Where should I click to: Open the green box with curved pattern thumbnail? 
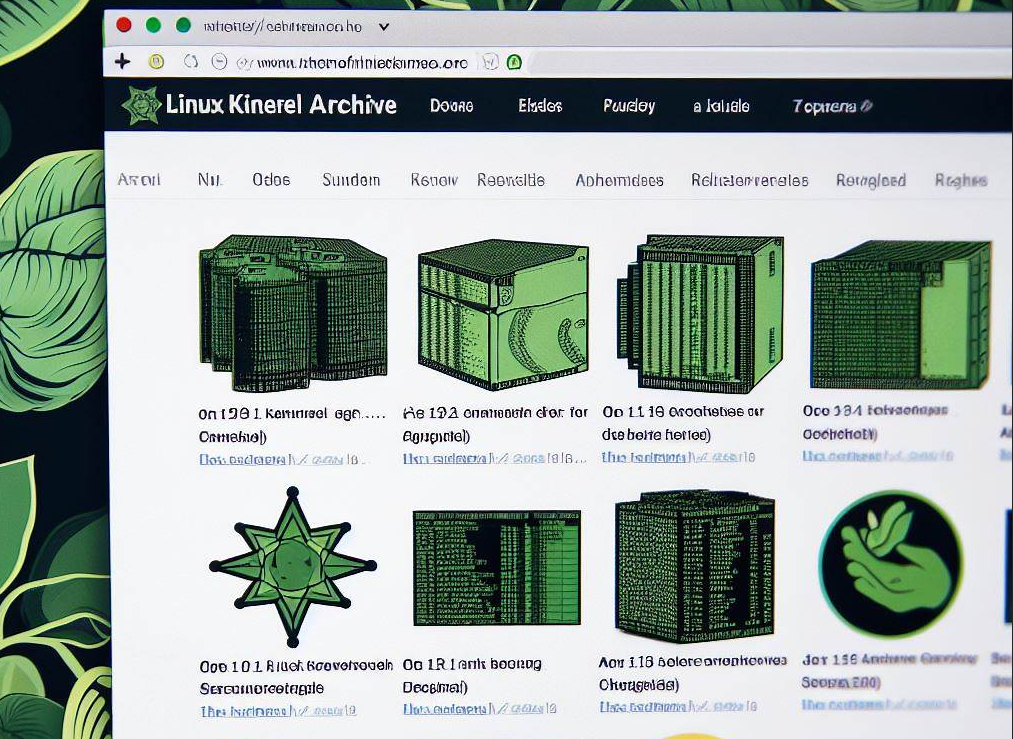coord(503,315)
